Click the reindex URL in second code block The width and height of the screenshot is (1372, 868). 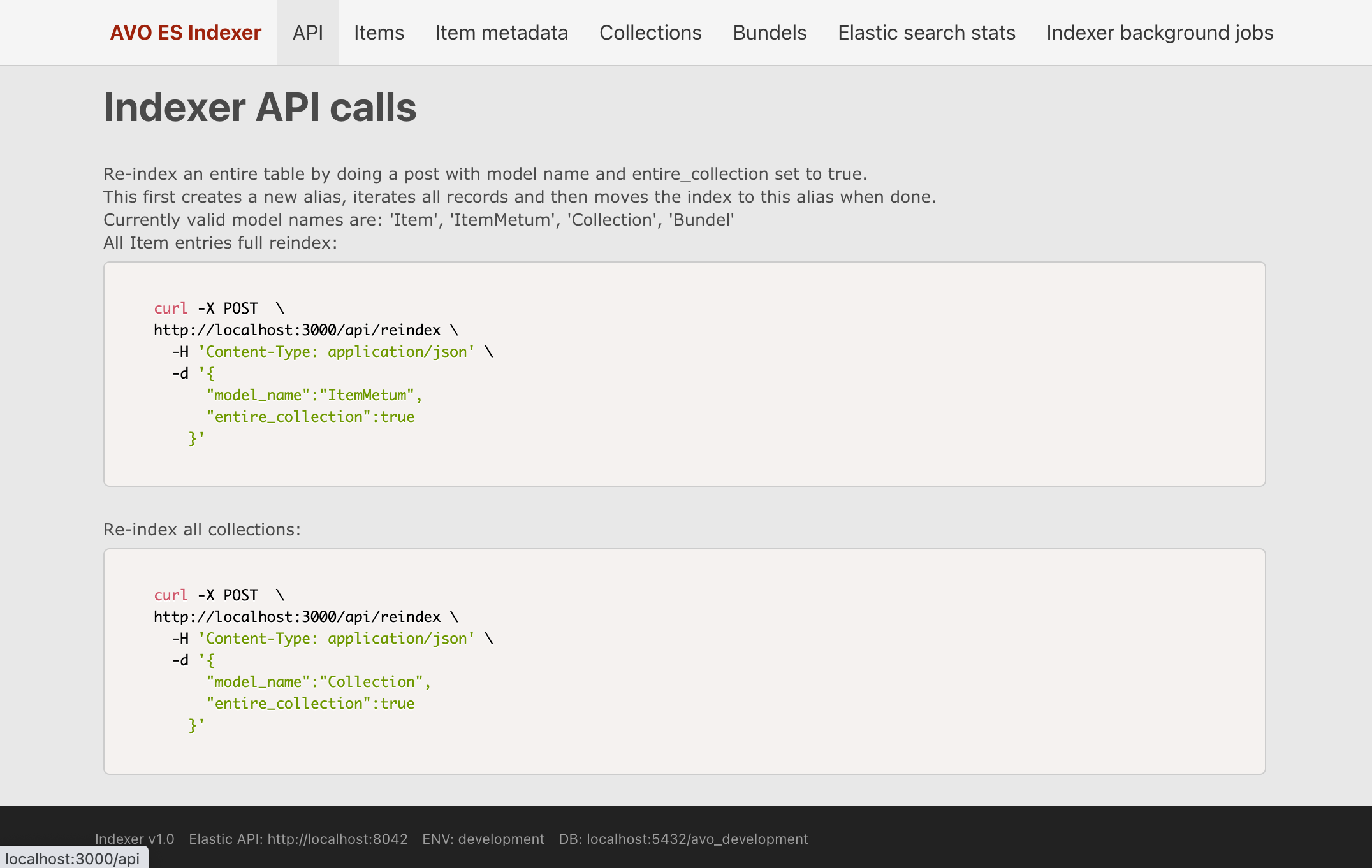[297, 617]
